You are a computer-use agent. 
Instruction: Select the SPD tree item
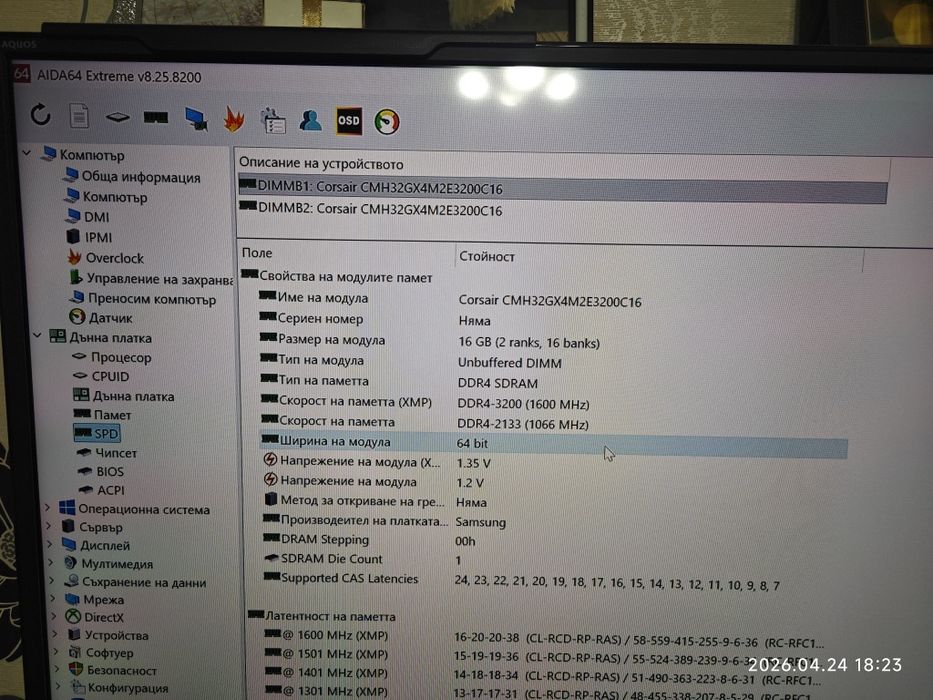point(97,433)
